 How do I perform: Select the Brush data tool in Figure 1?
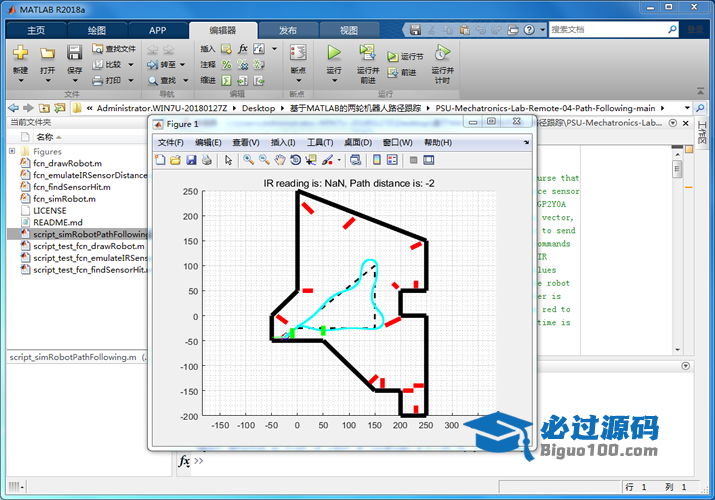pyautogui.click(x=327, y=160)
